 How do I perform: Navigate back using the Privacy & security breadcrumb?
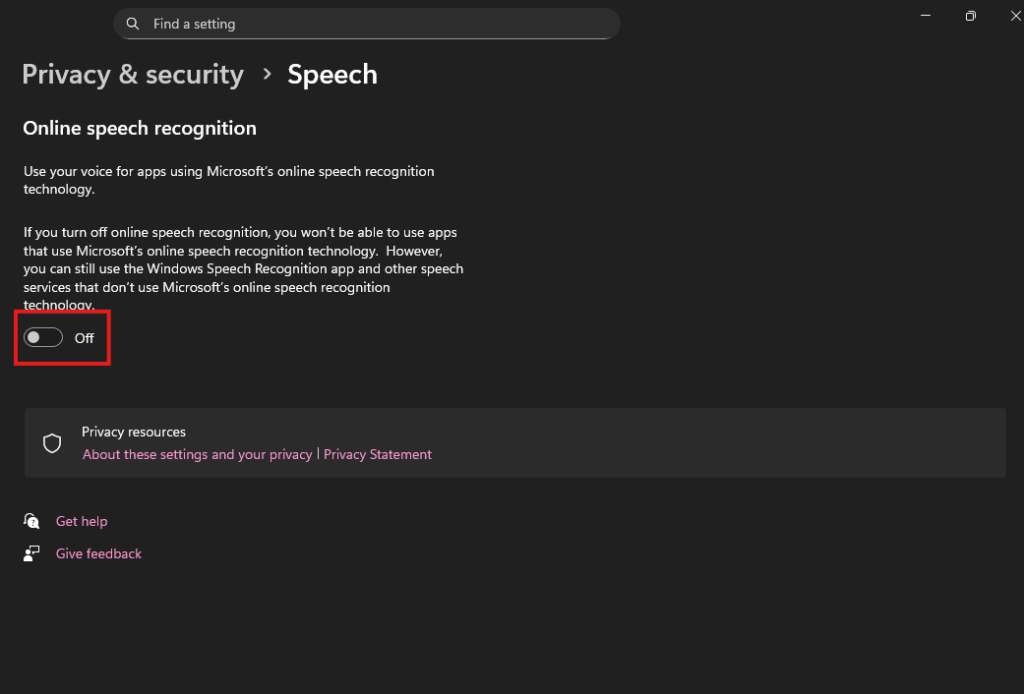click(132, 74)
